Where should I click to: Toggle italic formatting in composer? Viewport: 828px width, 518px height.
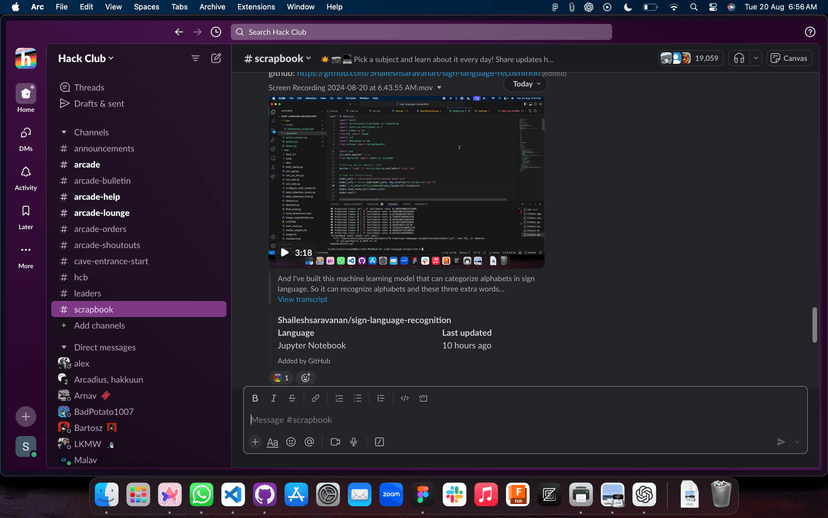[x=274, y=398]
